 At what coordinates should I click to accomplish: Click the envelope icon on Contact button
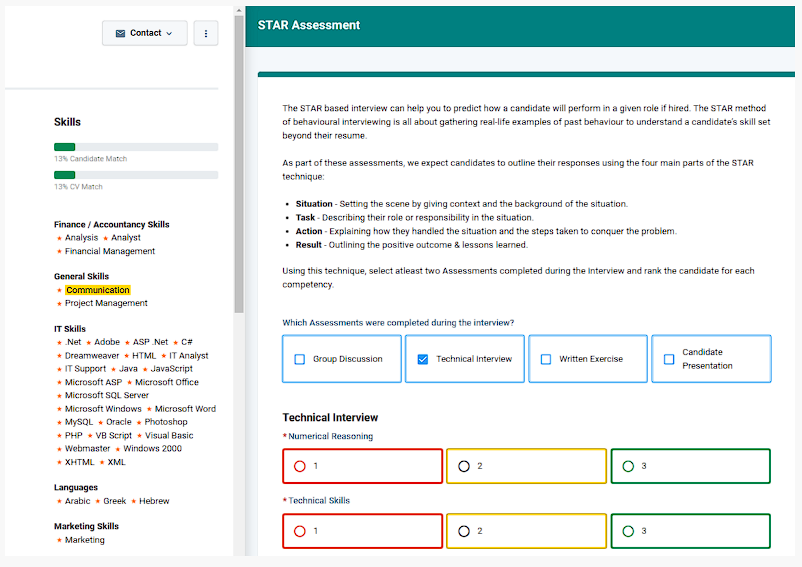(x=120, y=33)
